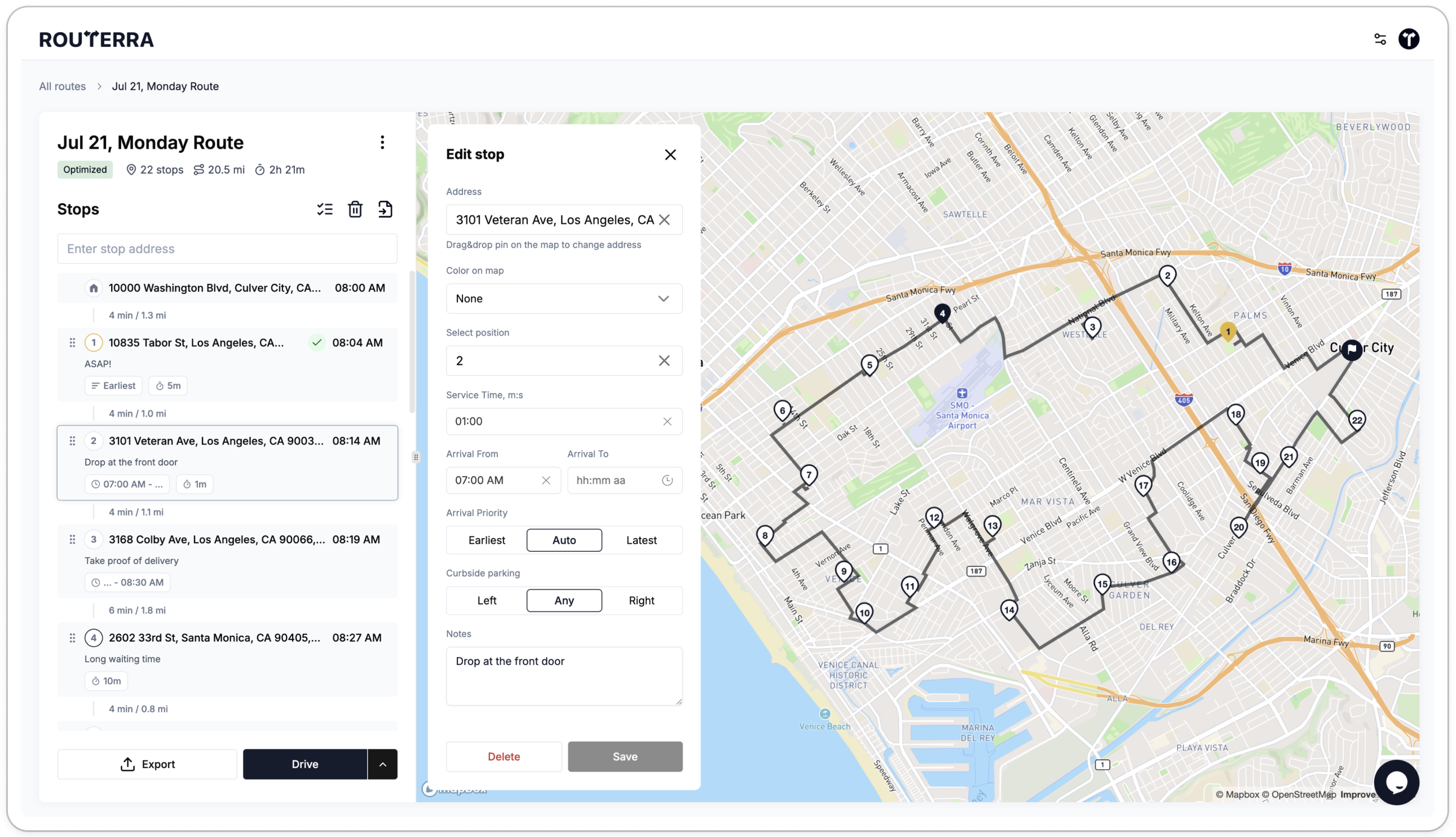
Task: Open the time picker for Arrival To
Action: (x=667, y=480)
